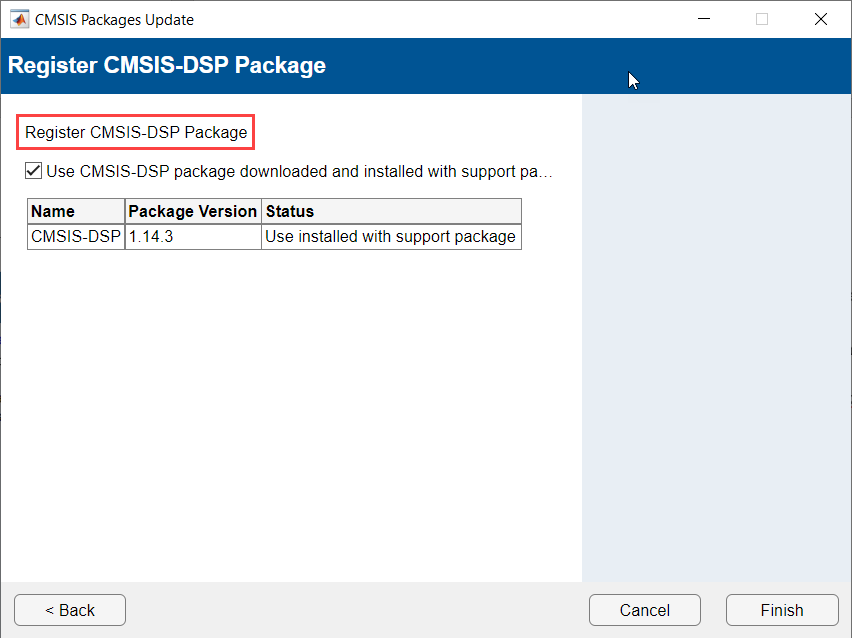The width and height of the screenshot is (852, 638).
Task: Close the CMSIS Packages Update window
Action: coord(821,19)
